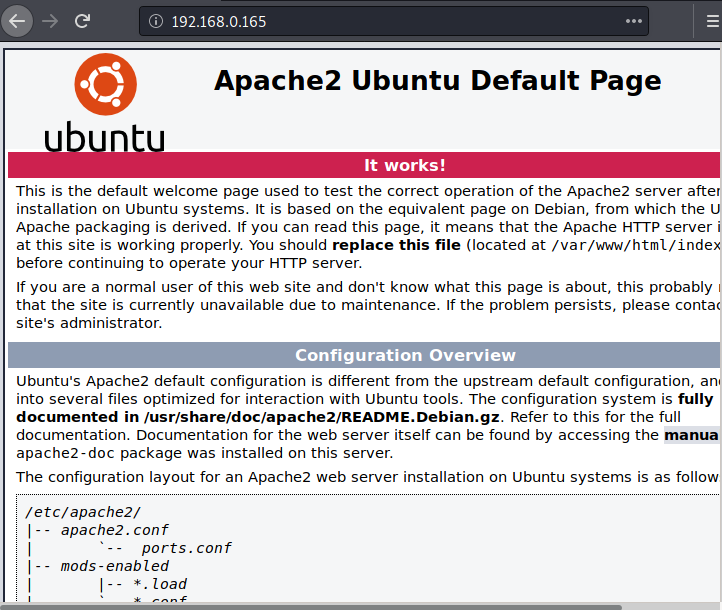The width and height of the screenshot is (722, 610).
Task: Click '/usr/share/doc/apache2/README.Debian.gz' bold text
Action: tap(322, 417)
